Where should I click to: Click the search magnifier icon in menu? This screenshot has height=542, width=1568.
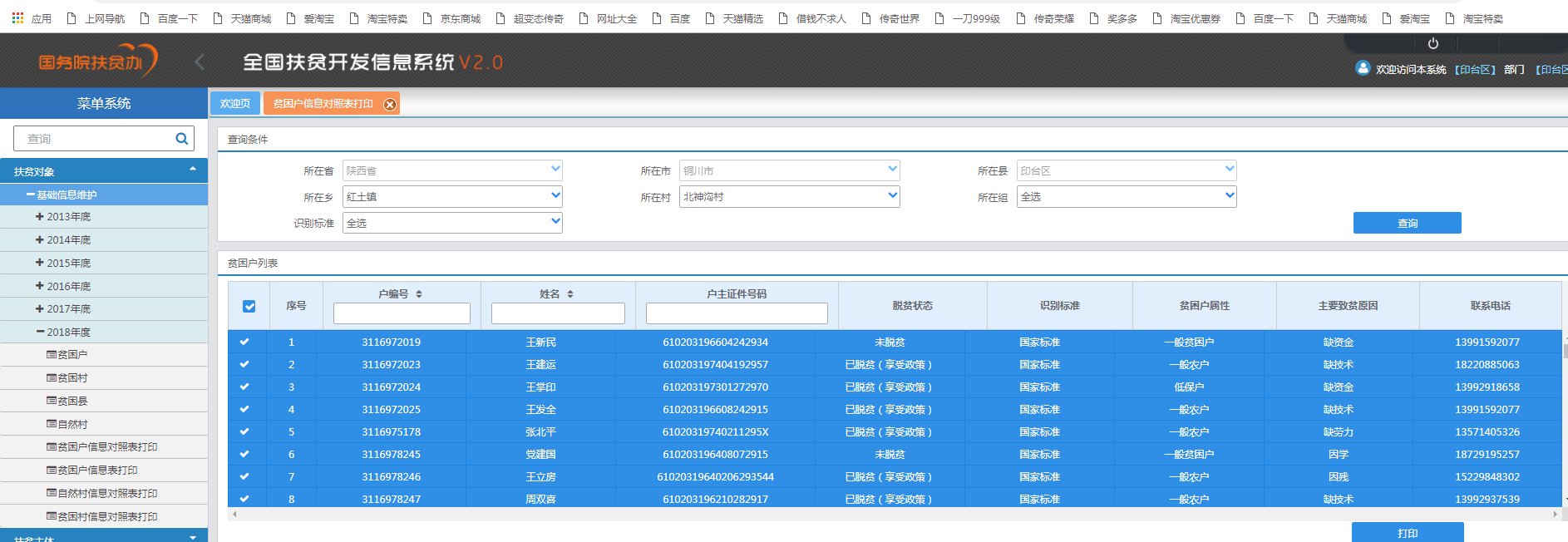pos(181,139)
